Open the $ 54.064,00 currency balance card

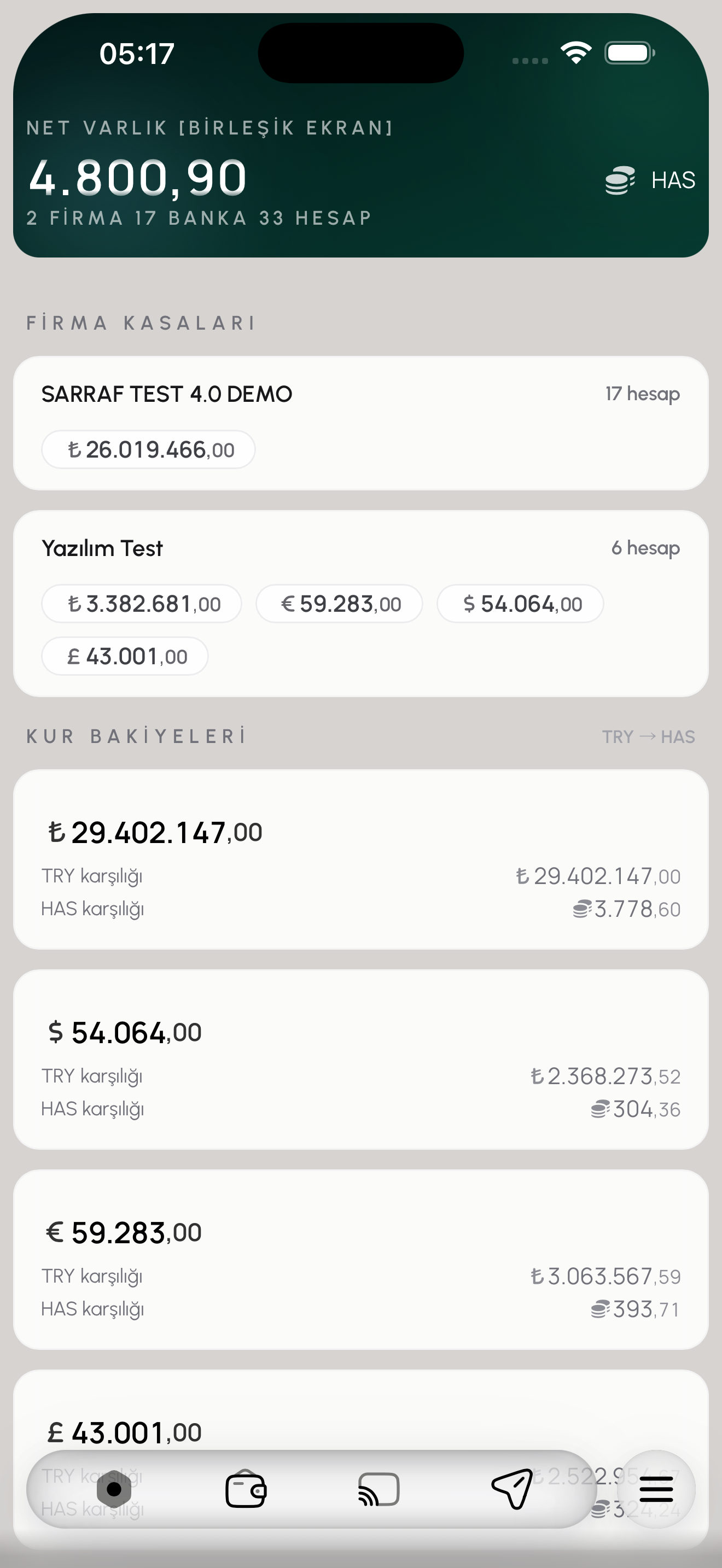[360, 1059]
